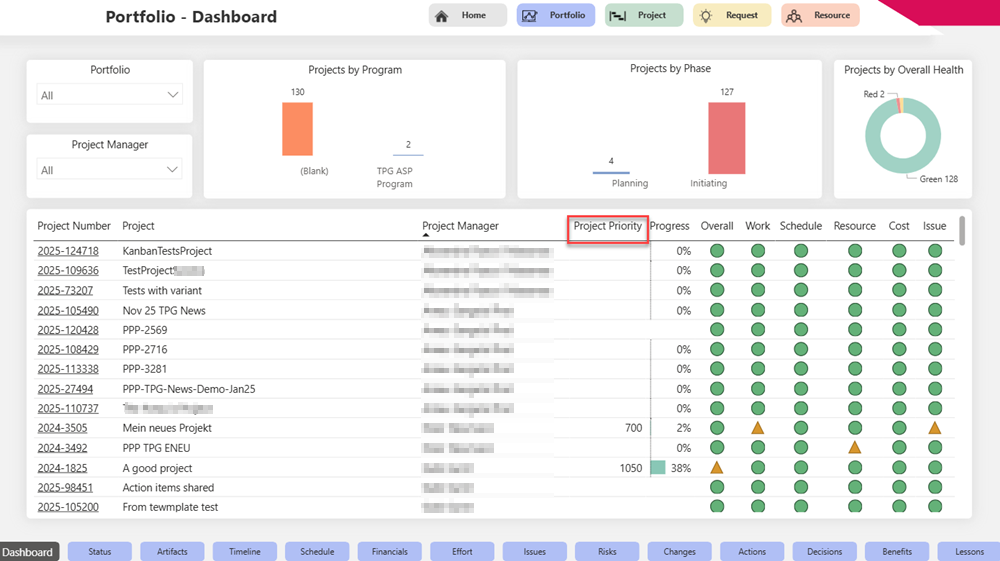Viewport: 1000px width, 561px height.
Task: Open the Project Manager filter dropdown
Action: (x=110, y=170)
